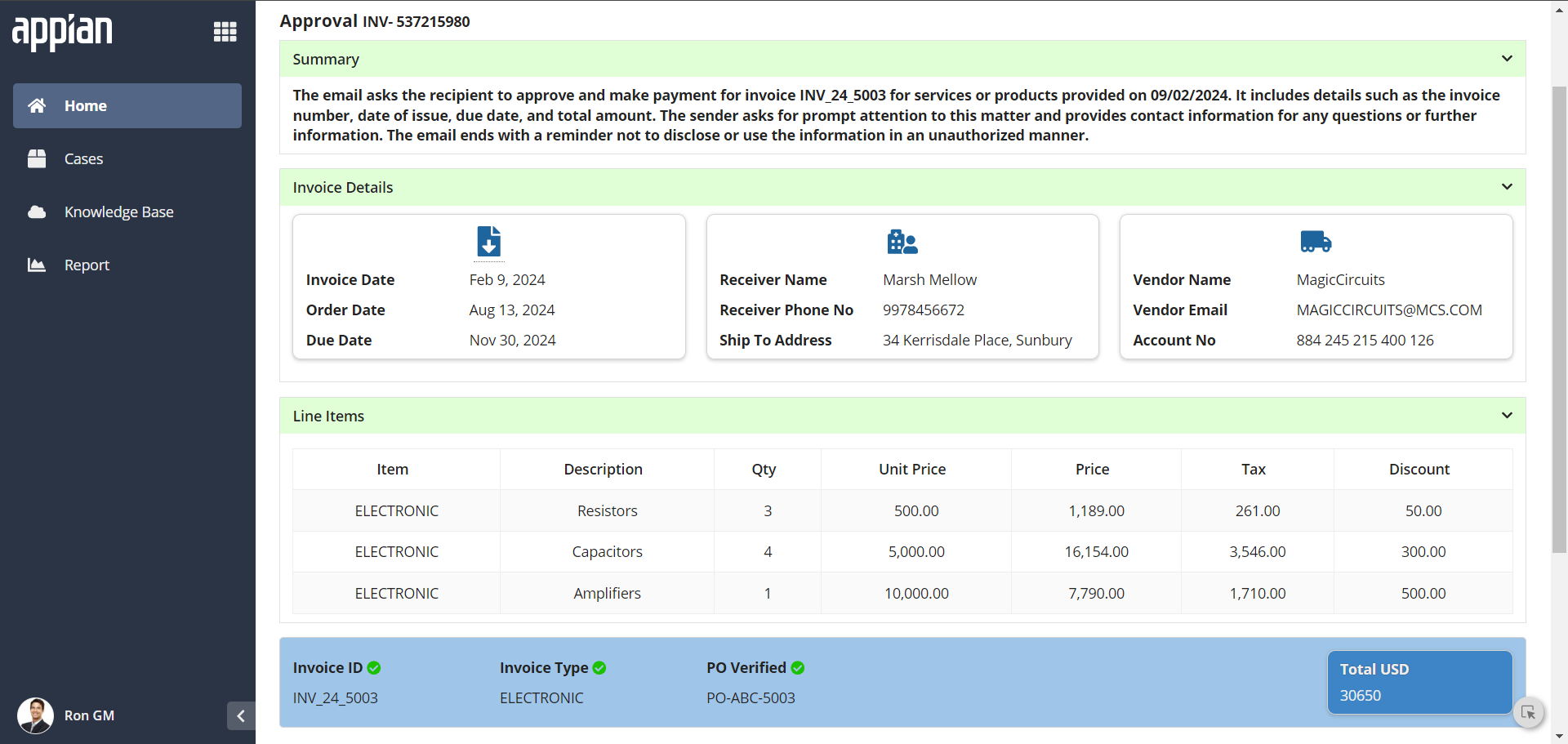Click the Total USD amount box
Screen dimensions: 1568x744
[x=1420, y=683]
